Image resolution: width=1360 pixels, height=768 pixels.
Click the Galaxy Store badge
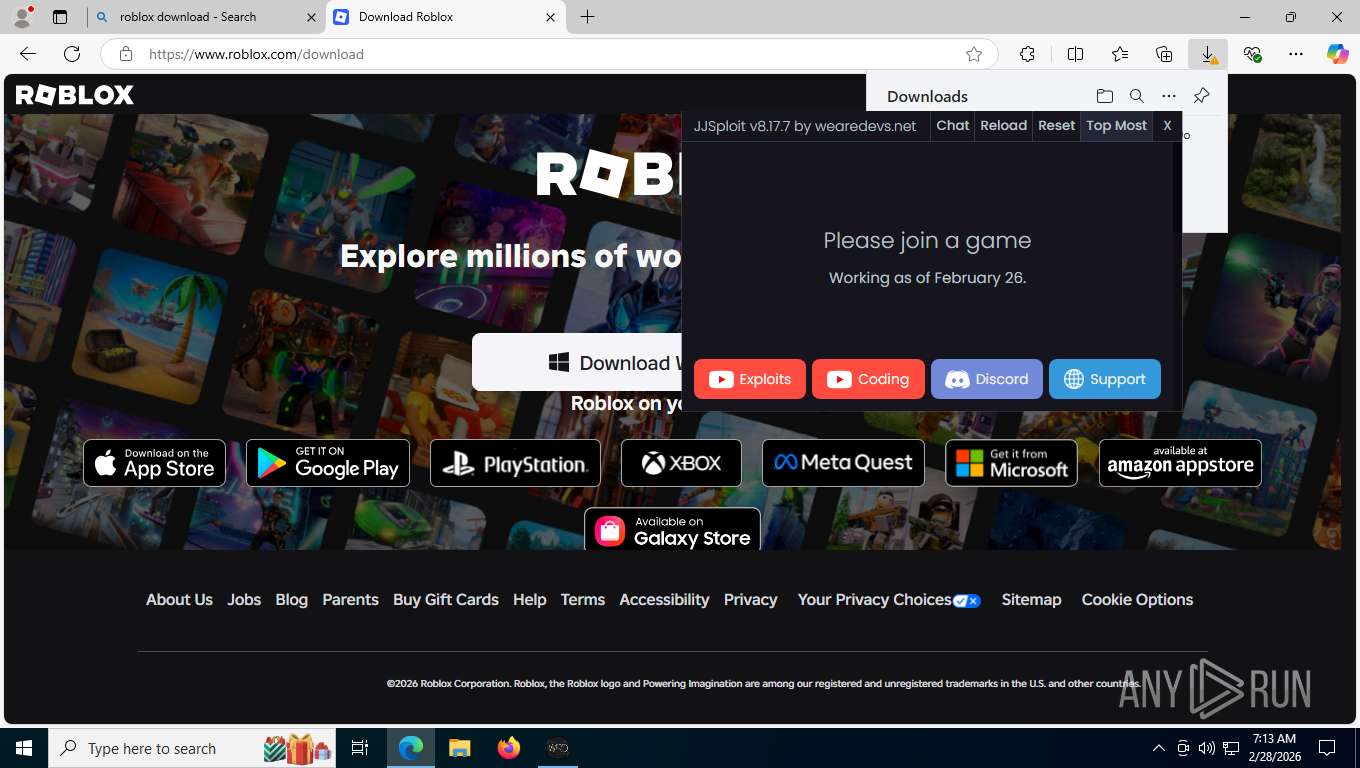pos(672,530)
